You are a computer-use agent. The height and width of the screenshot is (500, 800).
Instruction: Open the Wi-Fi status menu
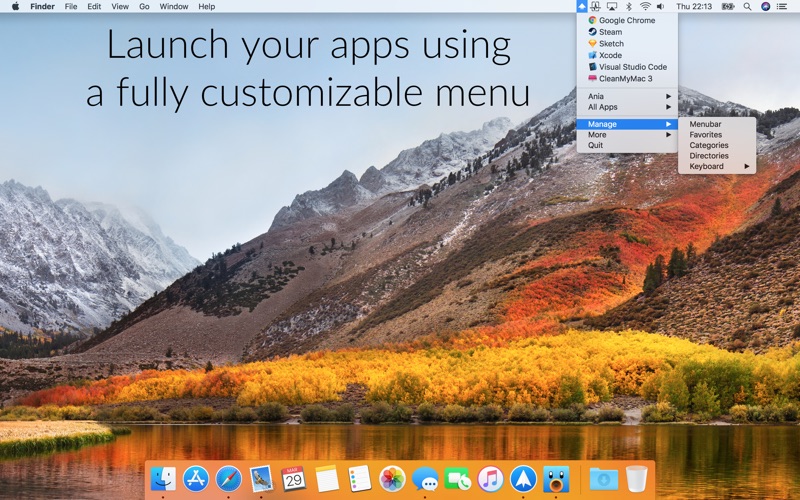click(x=645, y=6)
